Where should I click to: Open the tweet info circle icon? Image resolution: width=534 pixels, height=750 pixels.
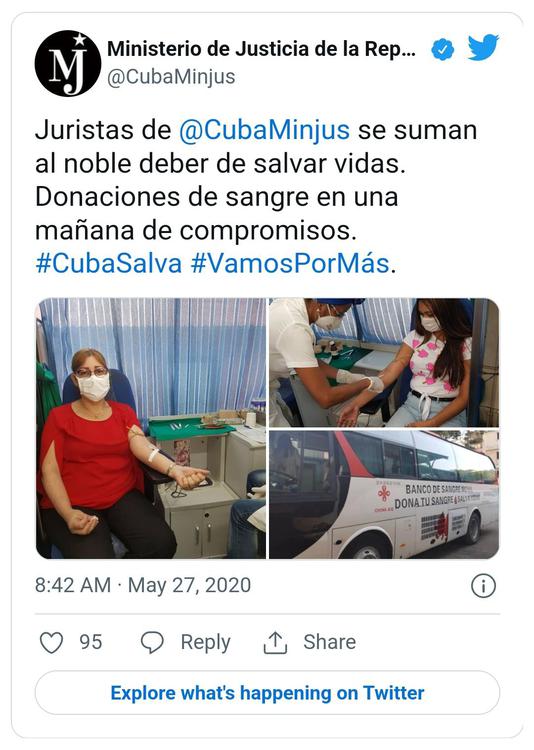pos(483,586)
